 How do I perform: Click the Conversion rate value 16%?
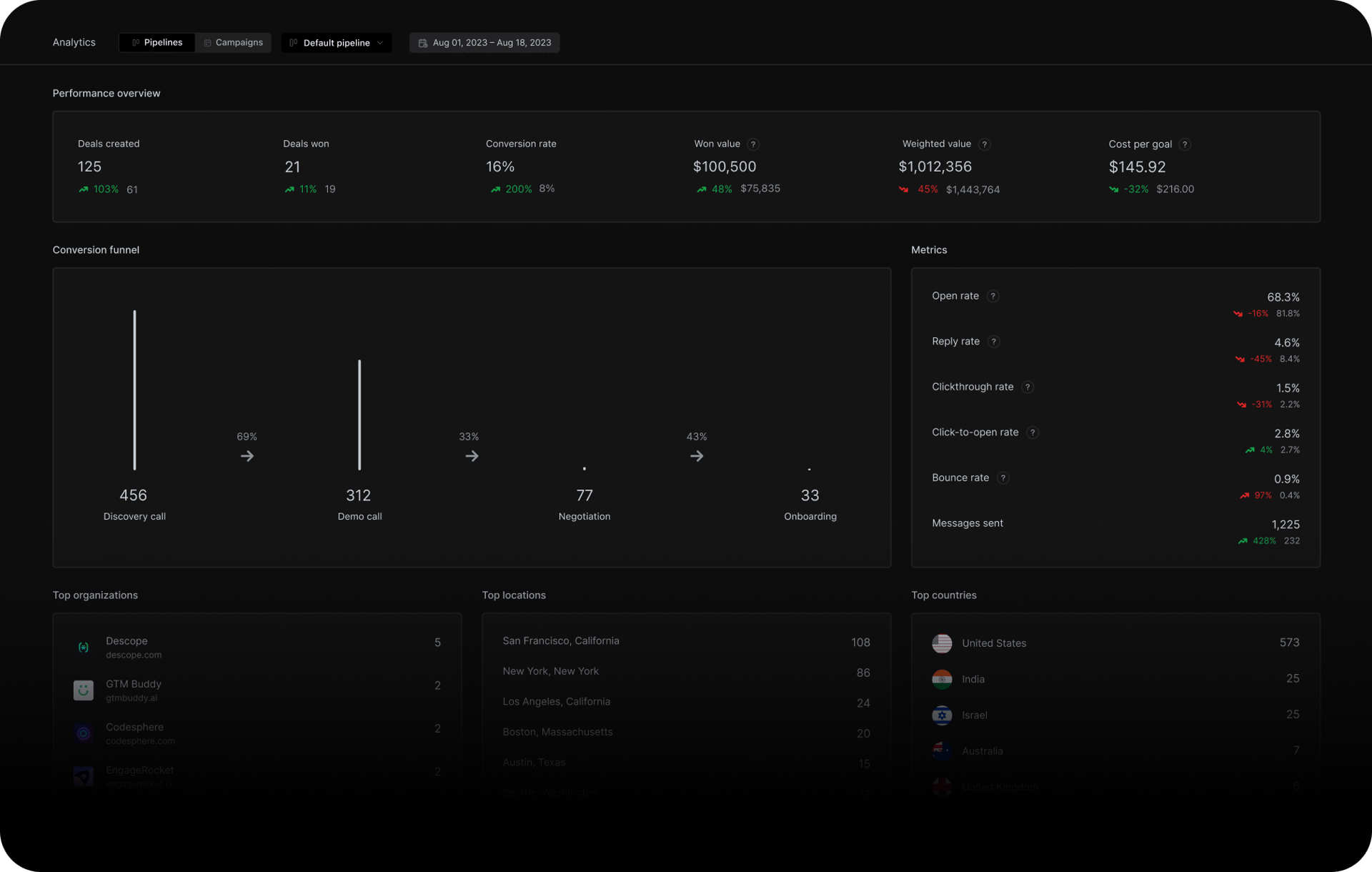(500, 167)
